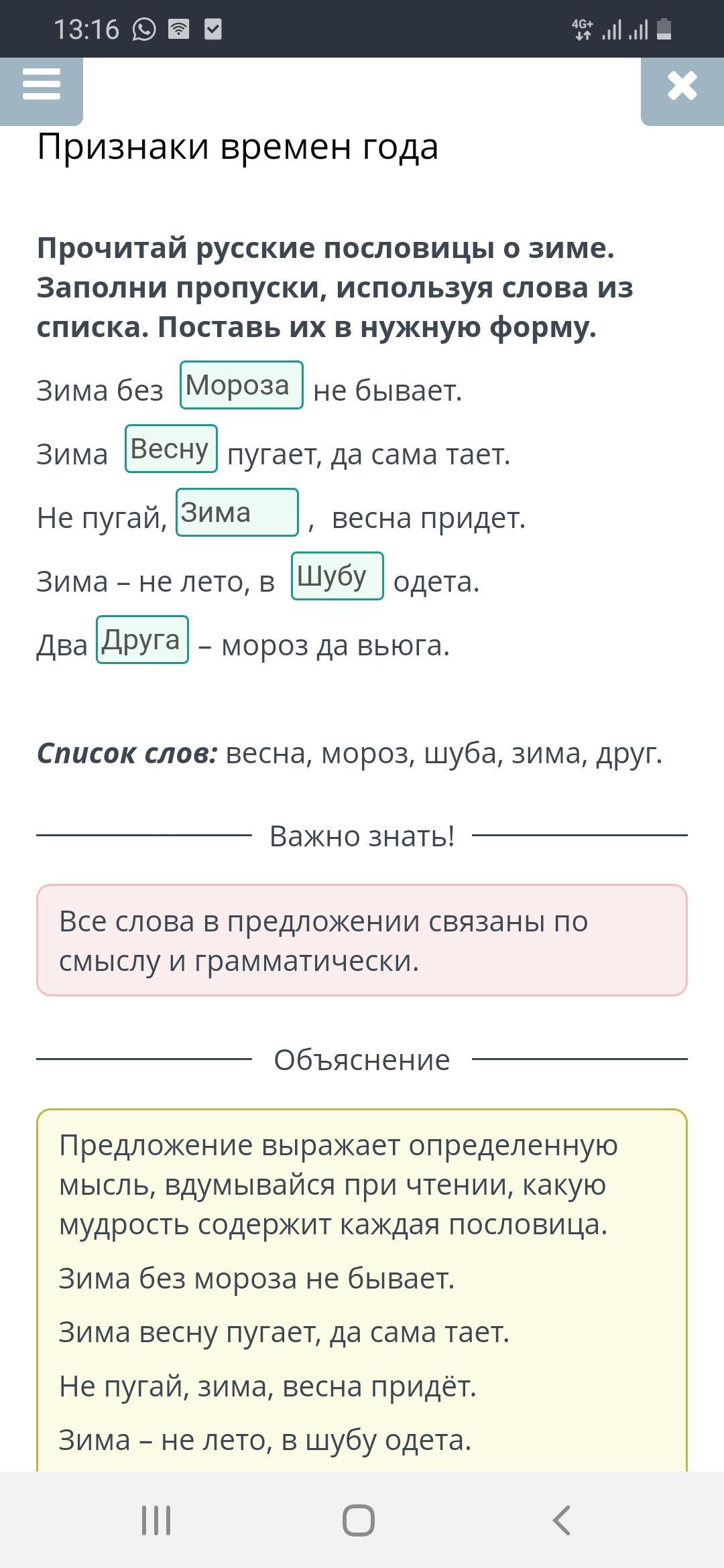
Task: Open the hamburger menu
Action: (x=42, y=85)
